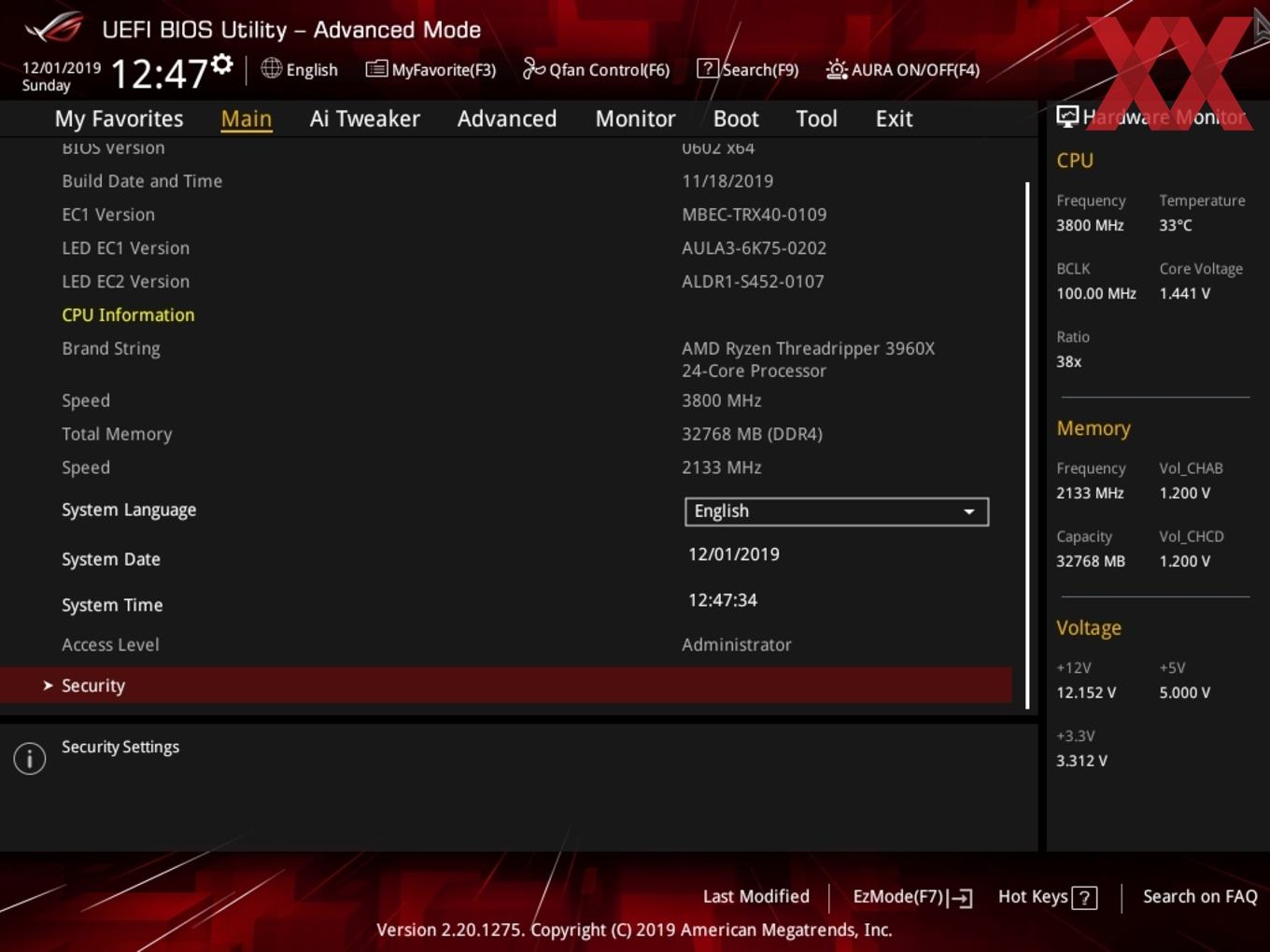Open the Monitor tab
The image size is (1270, 952).
[x=636, y=119]
